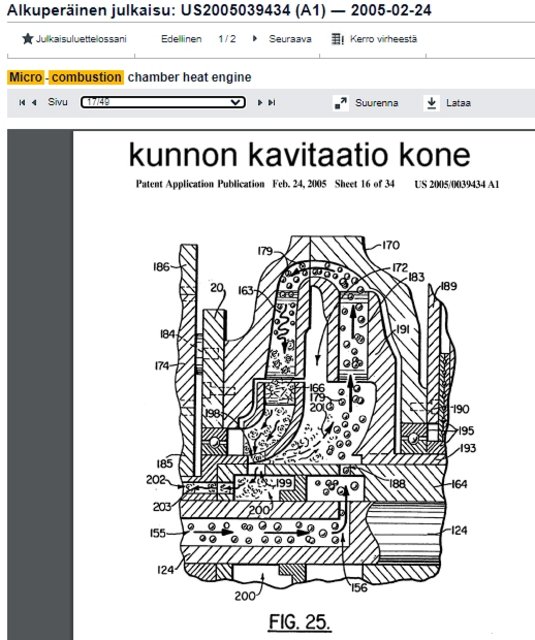Go to previous page arrow icon
Viewport: 535px width, 640px height.
(x=34, y=102)
